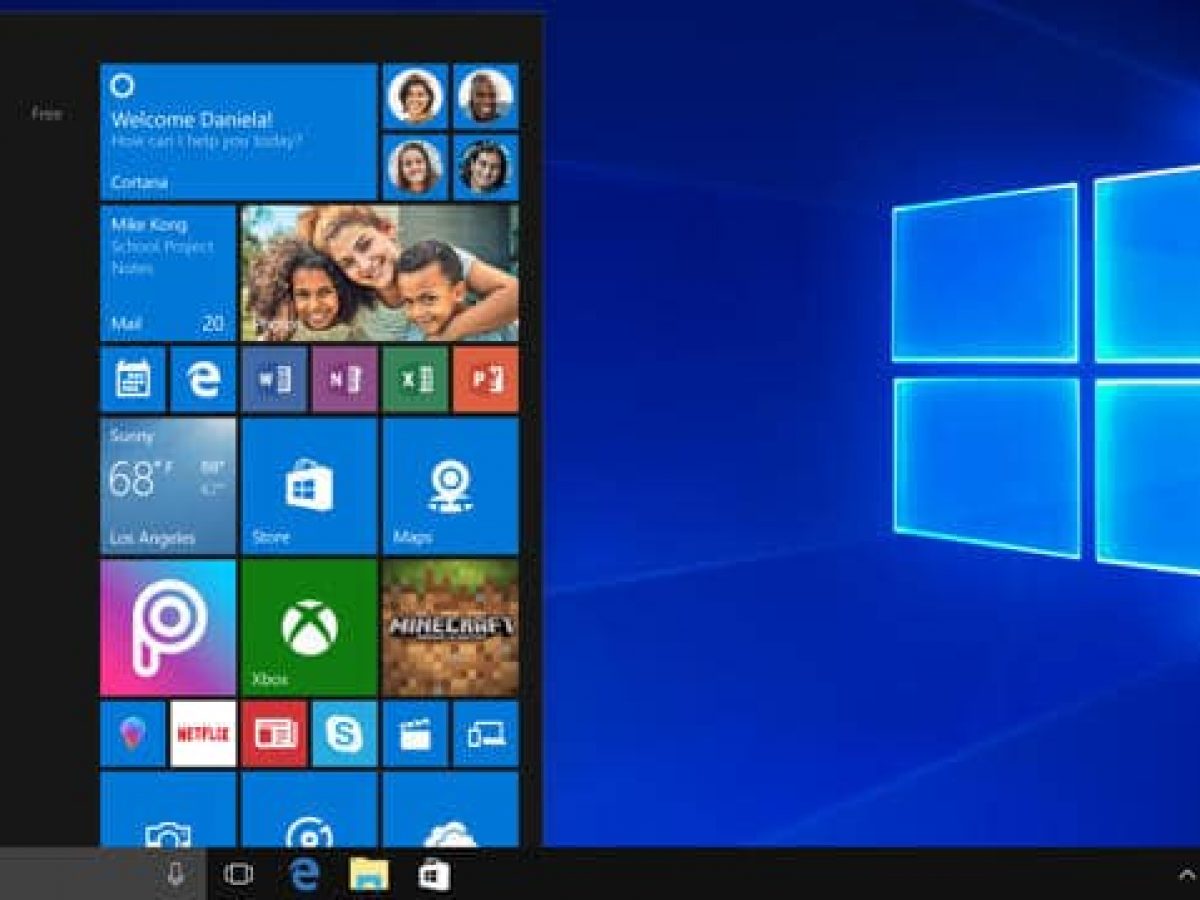Open the Maps tile
This screenshot has height=900, width=1200.
point(451,486)
